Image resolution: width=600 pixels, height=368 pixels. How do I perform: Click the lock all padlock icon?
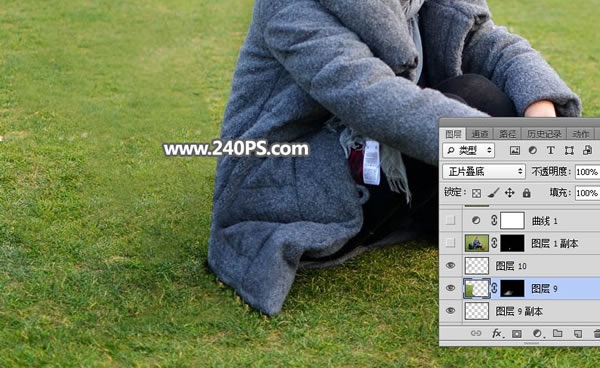tap(527, 193)
